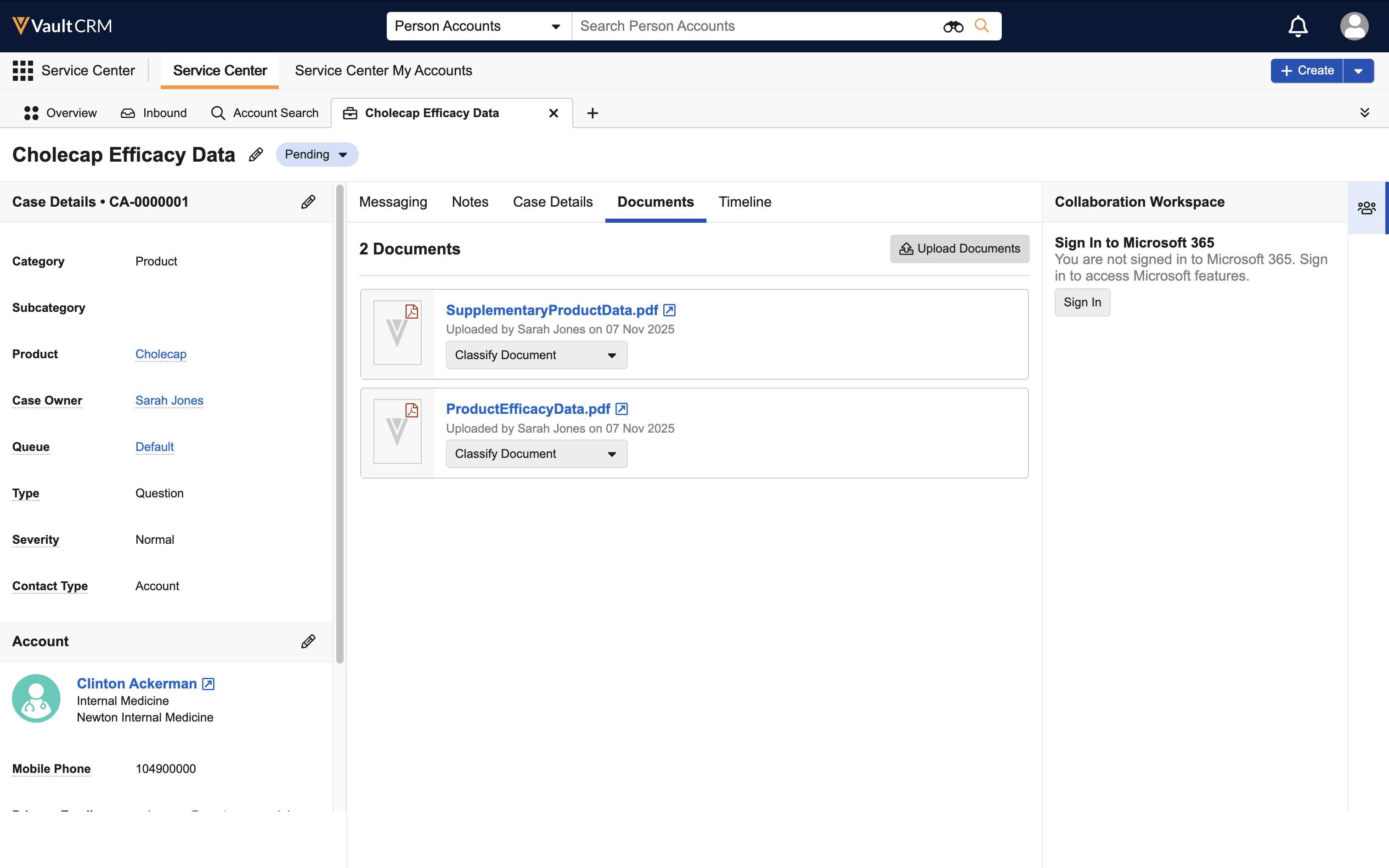Add a new subtab with plus icon
Image resolution: width=1389 pixels, height=868 pixels.
coord(593,113)
